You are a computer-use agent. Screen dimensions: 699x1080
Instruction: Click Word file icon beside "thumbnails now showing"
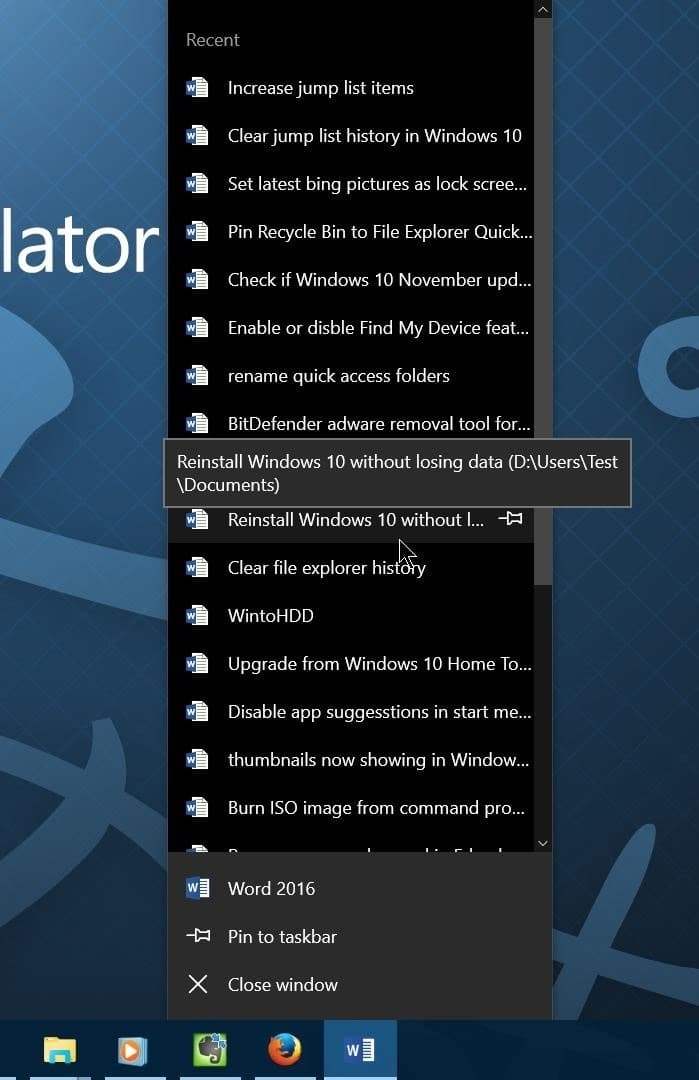click(198, 759)
